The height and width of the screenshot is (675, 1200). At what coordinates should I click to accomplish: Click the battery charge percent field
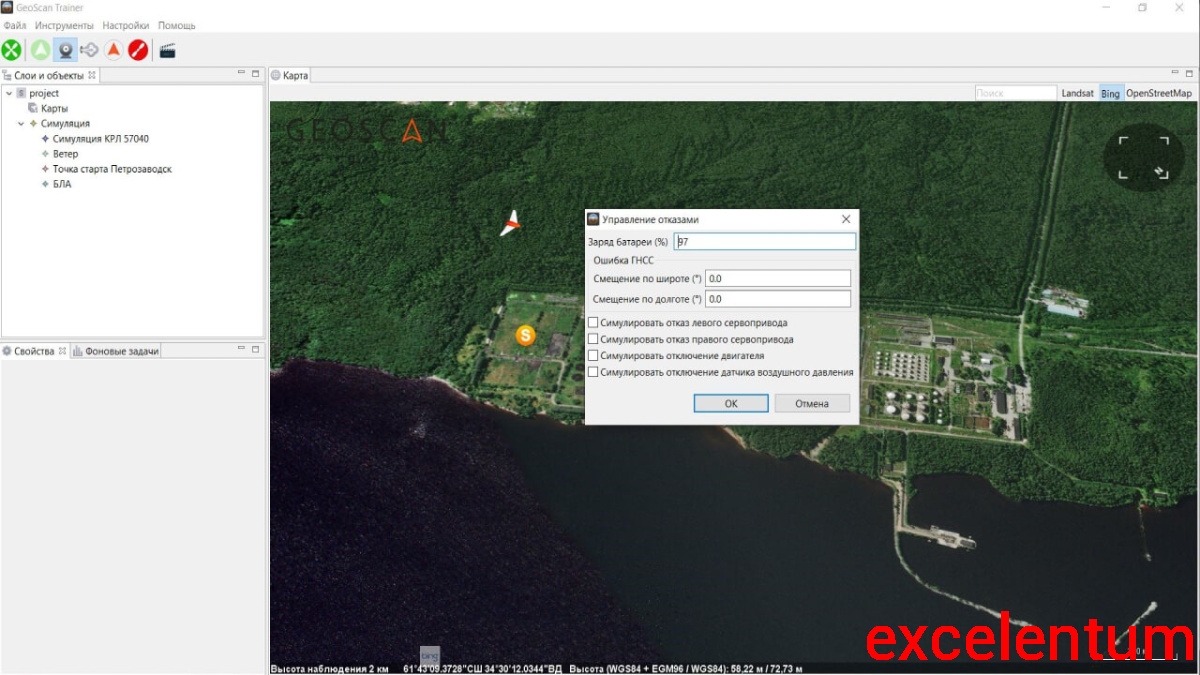765,241
